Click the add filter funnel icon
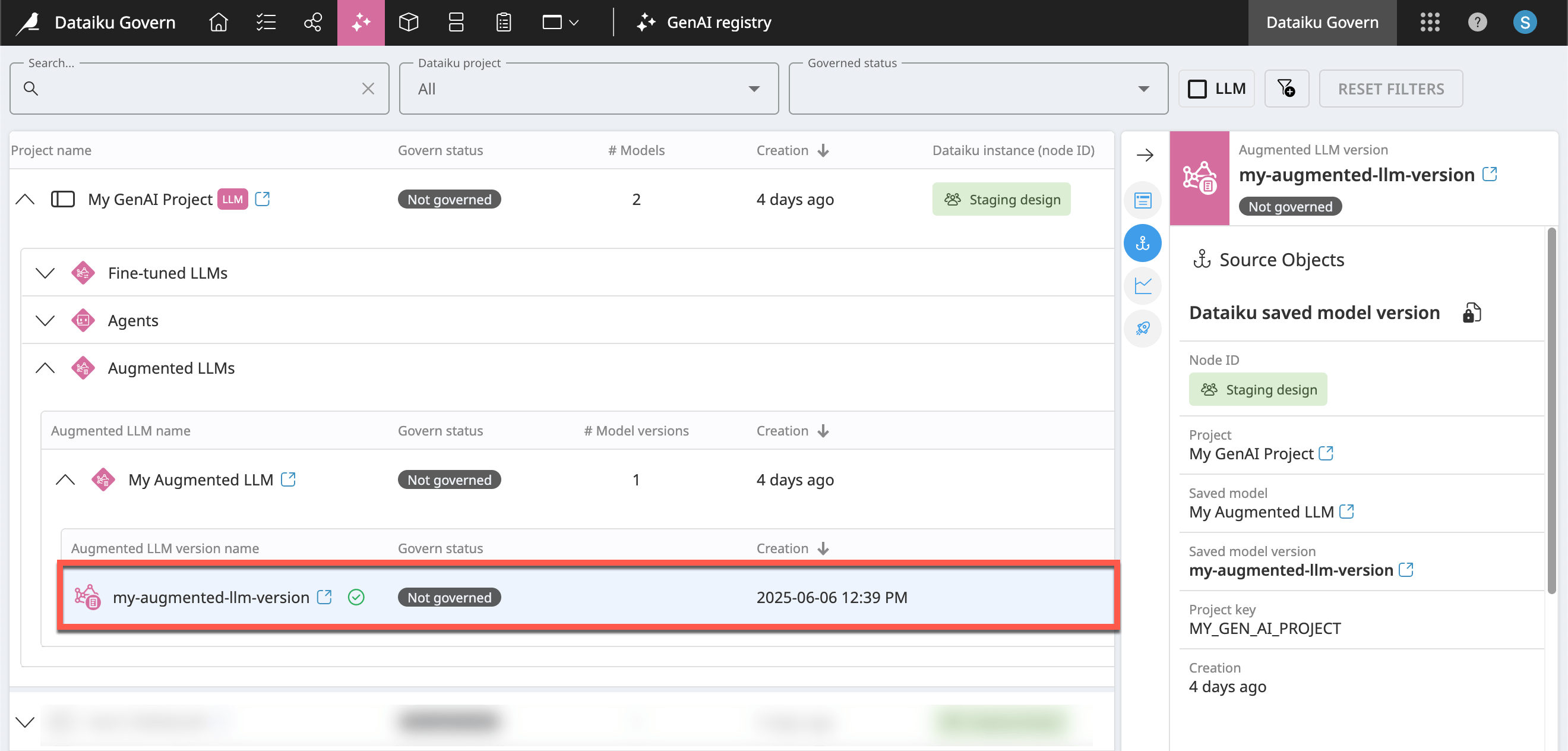 [1286, 89]
